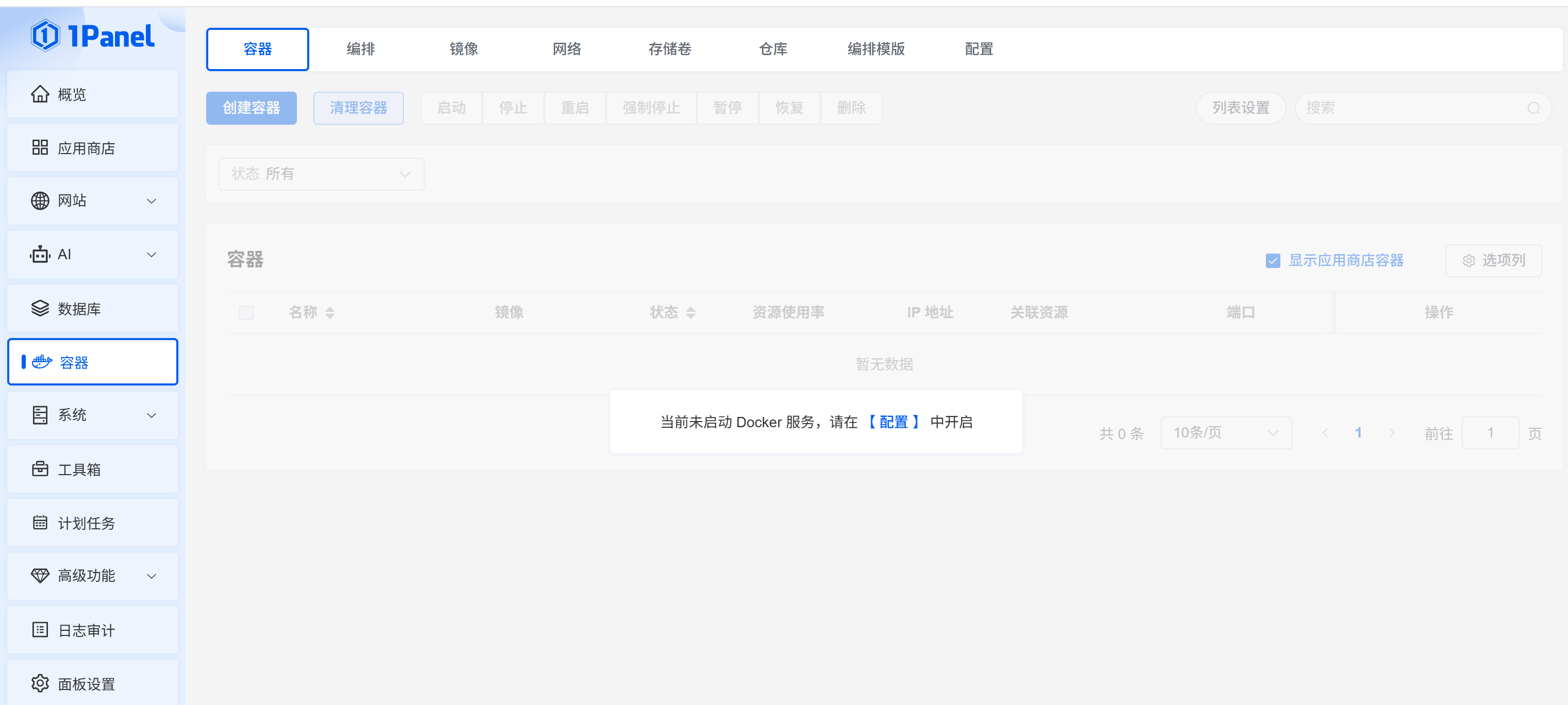
Task: Switch to the Images tab
Action: (x=463, y=49)
